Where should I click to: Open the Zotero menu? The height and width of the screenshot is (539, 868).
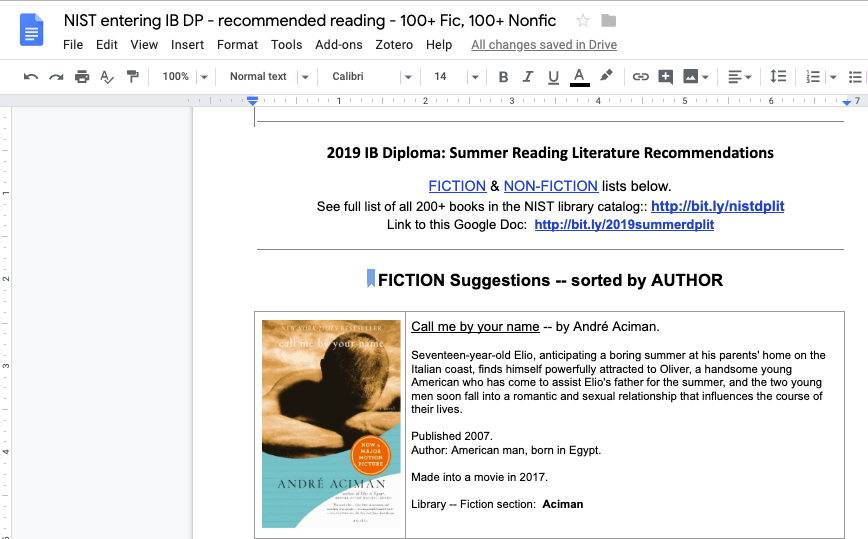pyautogui.click(x=394, y=45)
